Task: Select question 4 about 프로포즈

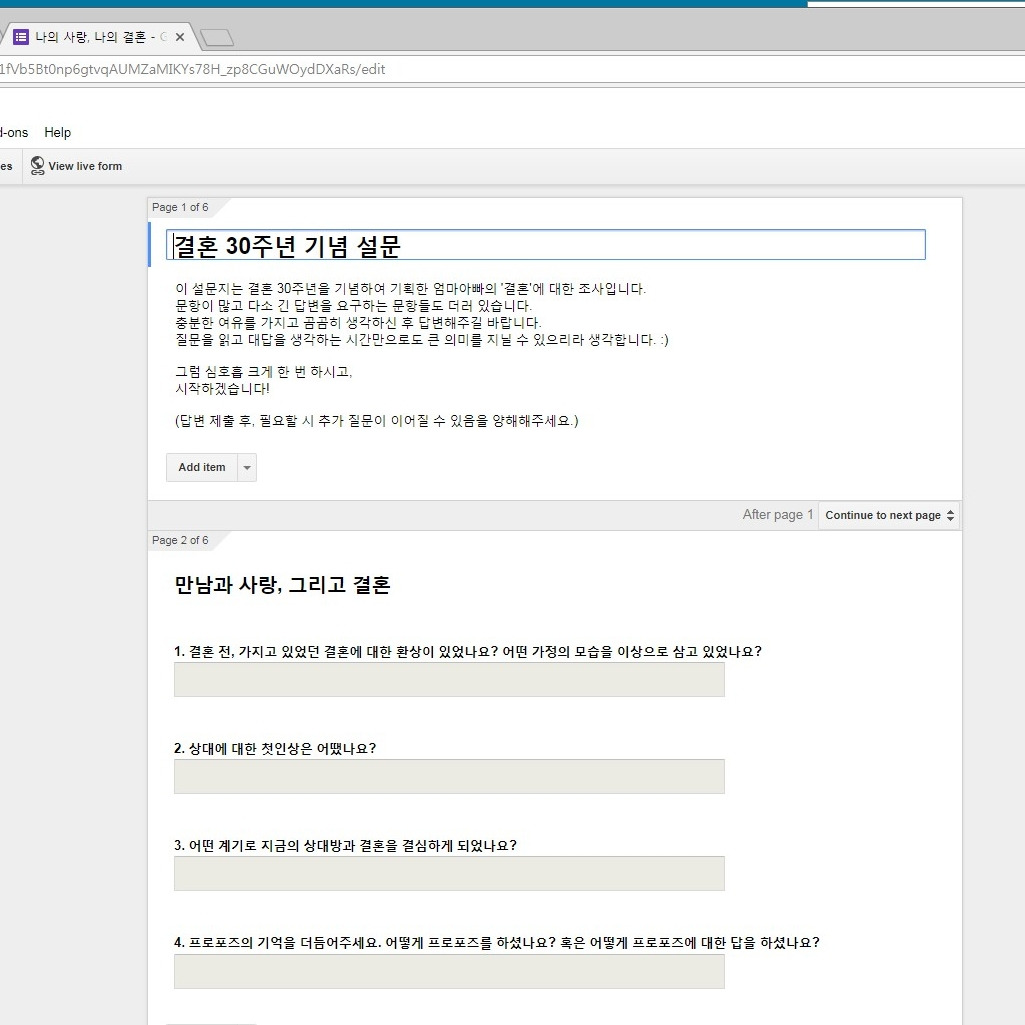Action: point(497,943)
